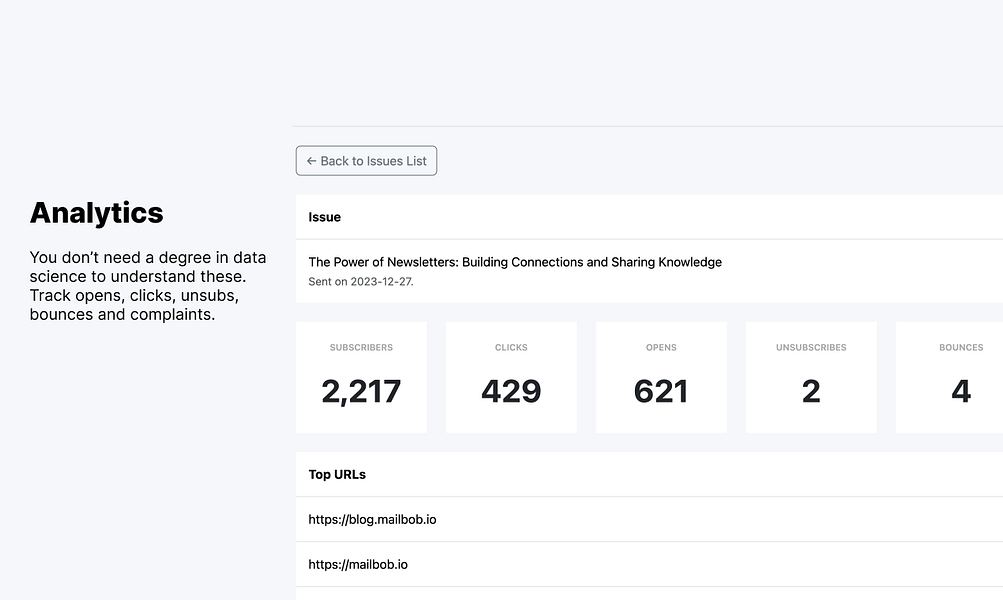Click the left arrow icon in Back button
Screen dimensions: 1003x600
(311, 161)
